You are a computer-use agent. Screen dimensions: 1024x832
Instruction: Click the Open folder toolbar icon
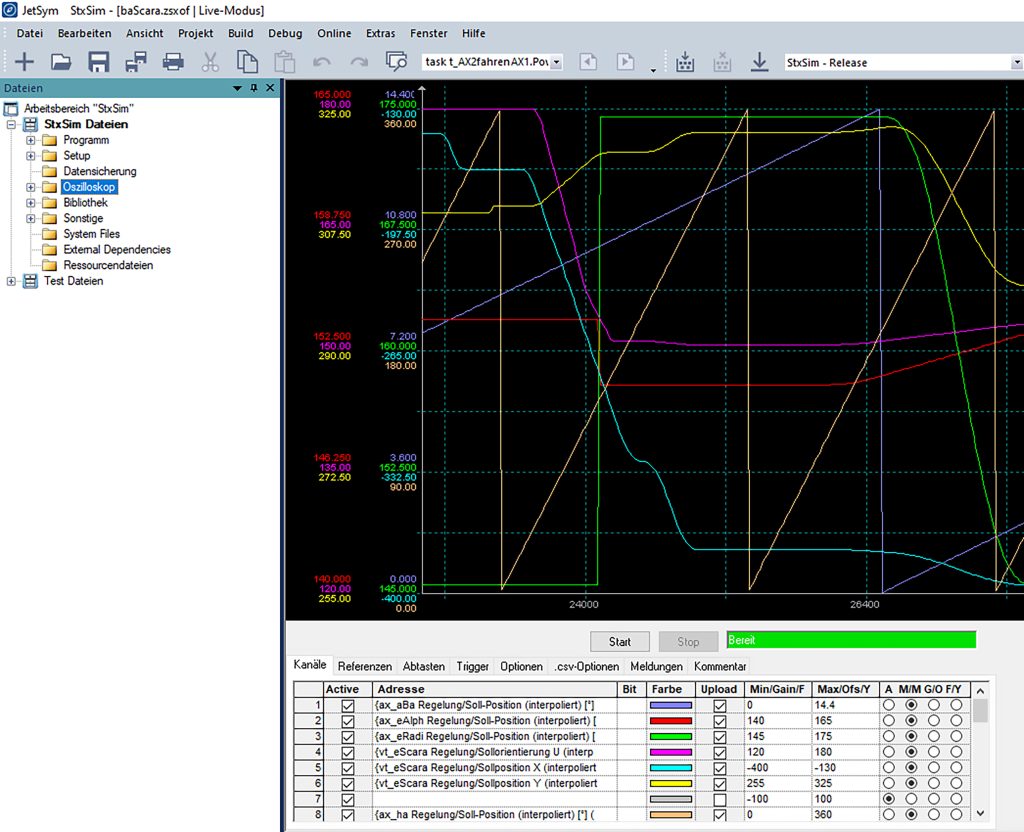click(61, 62)
